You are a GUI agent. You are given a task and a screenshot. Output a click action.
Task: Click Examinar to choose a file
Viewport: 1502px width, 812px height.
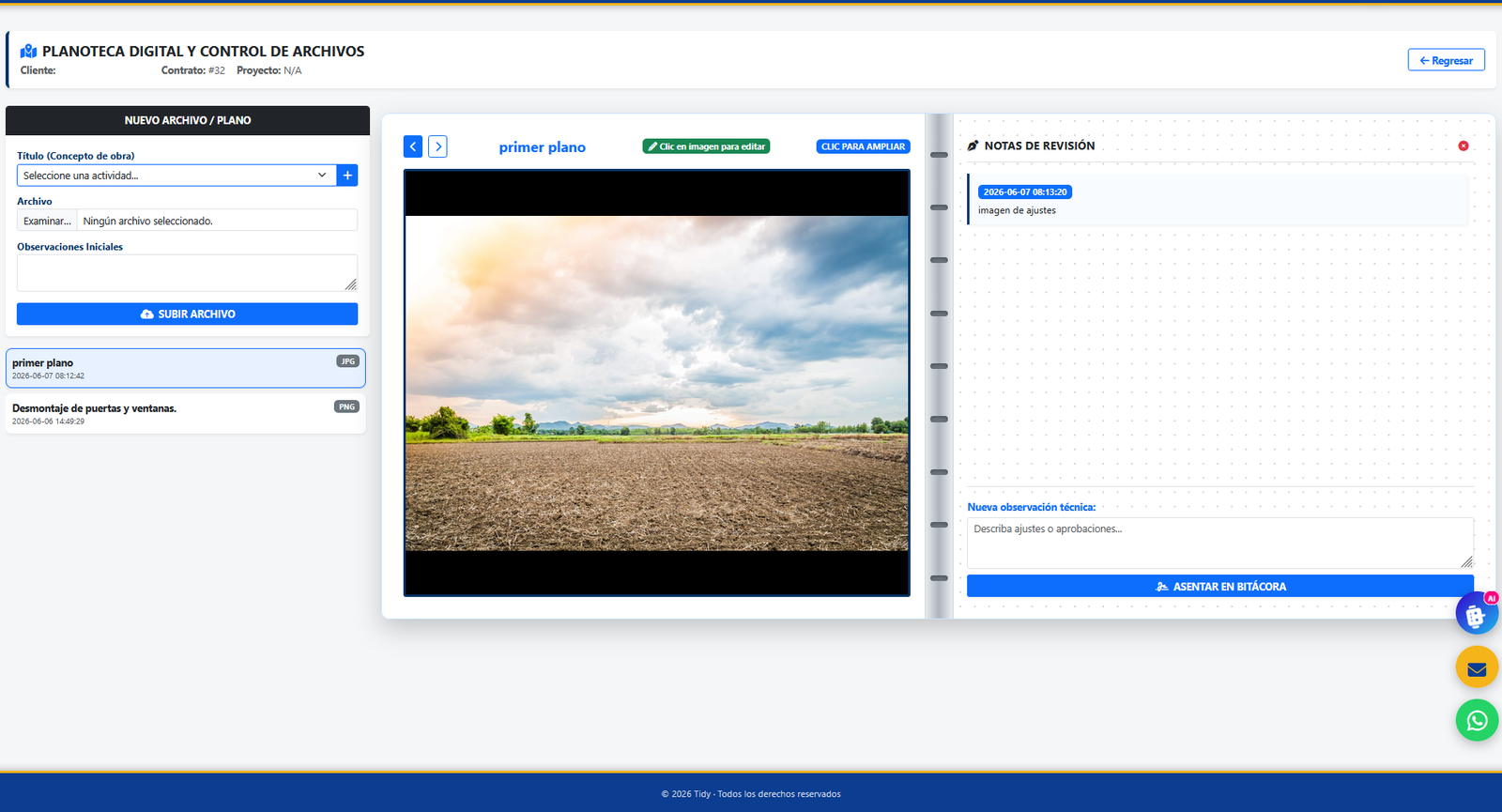tap(47, 221)
